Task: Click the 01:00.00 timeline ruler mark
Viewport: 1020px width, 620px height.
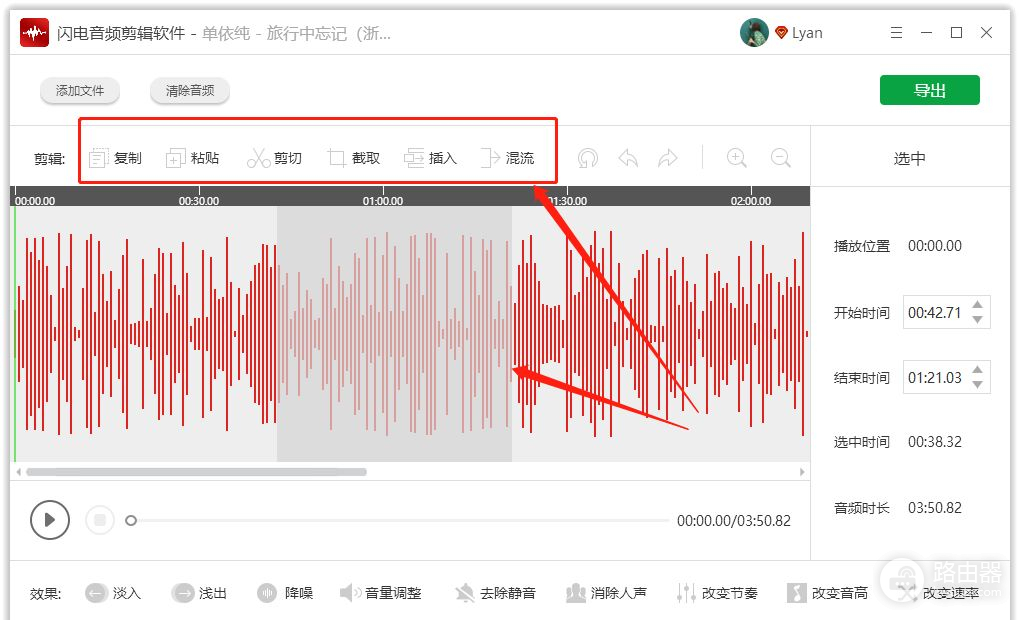Action: pos(382,201)
